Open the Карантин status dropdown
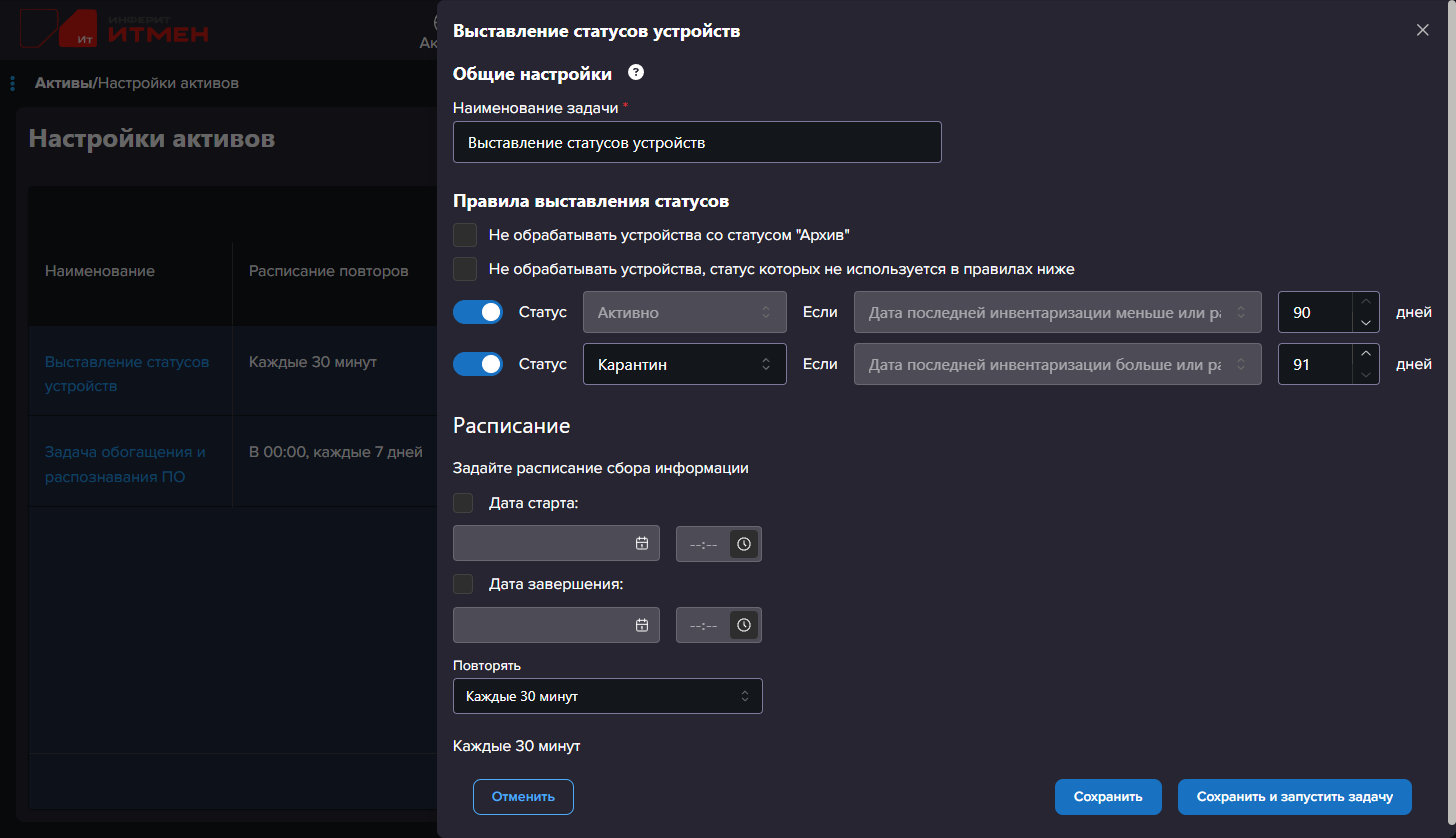This screenshot has width=1456, height=838. point(684,365)
